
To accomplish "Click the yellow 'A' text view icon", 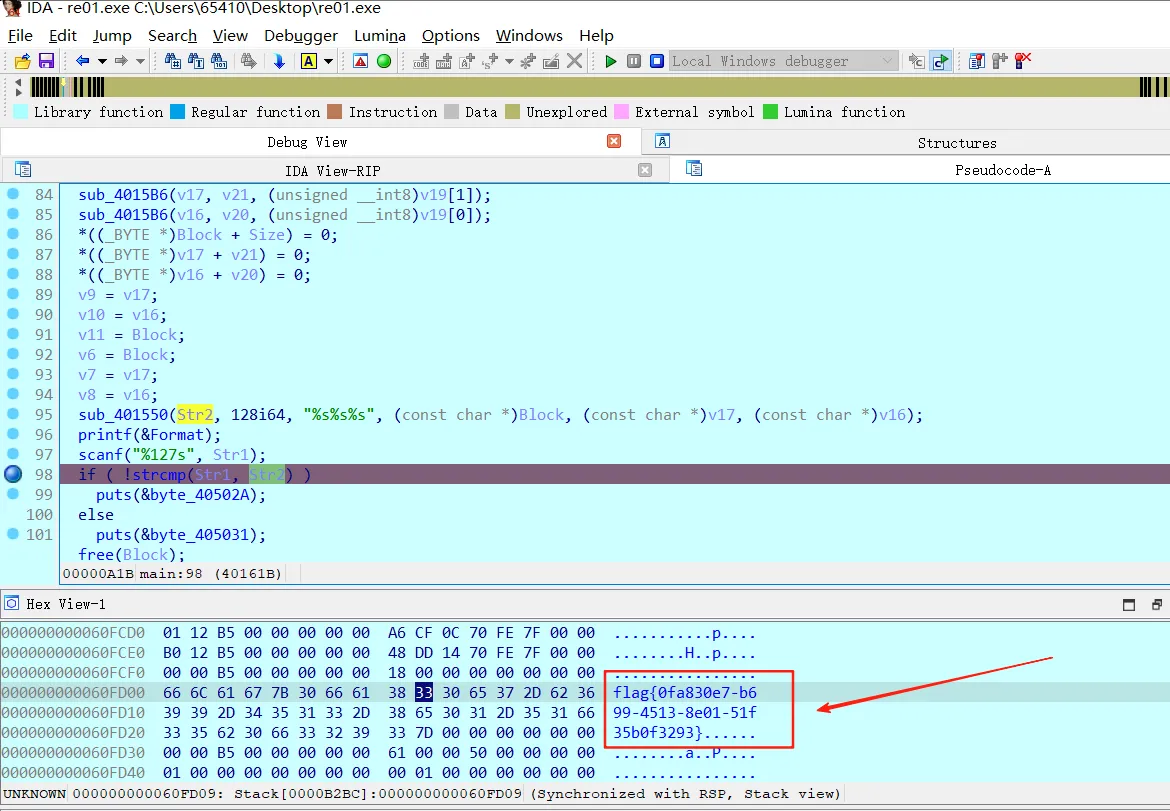I will 308,61.
